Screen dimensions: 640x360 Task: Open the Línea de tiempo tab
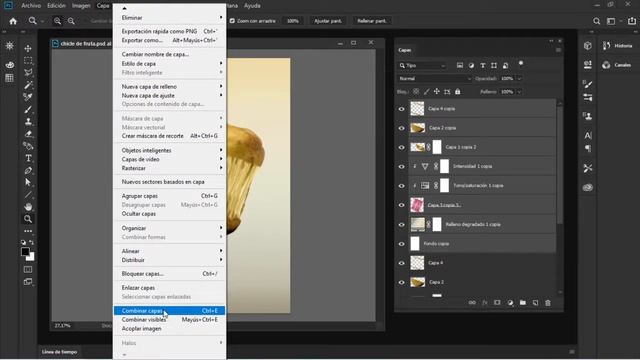[60, 352]
